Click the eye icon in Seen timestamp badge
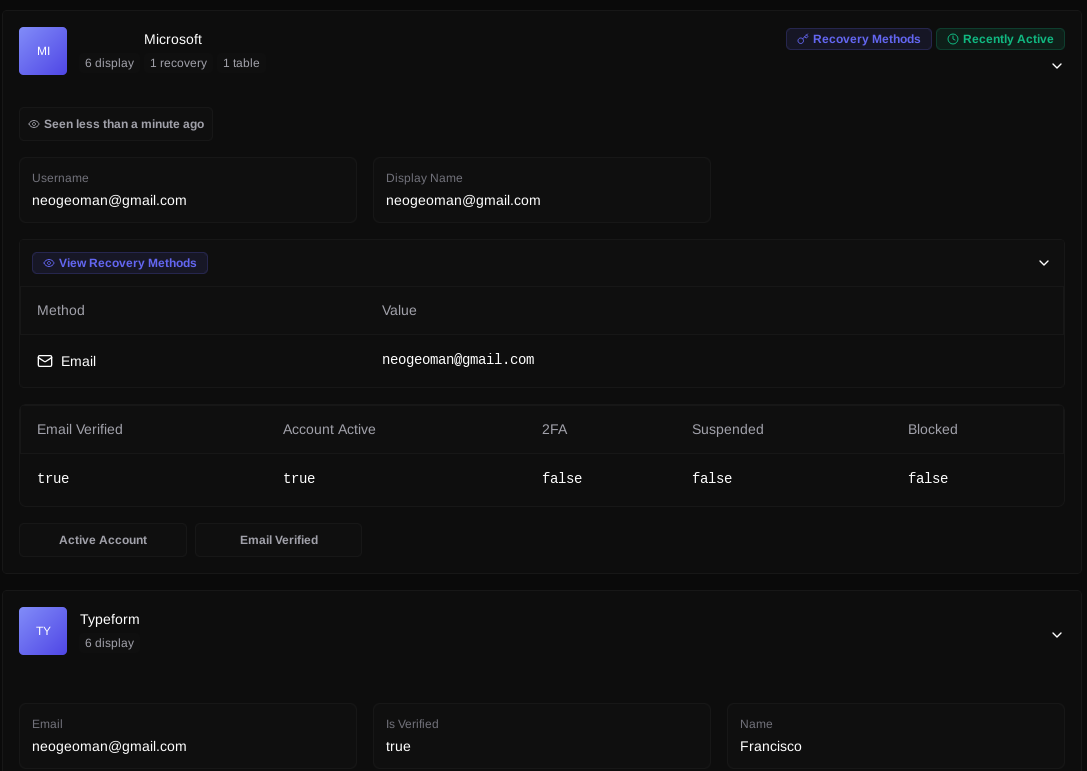The height and width of the screenshot is (771, 1087). pyautogui.click(x=34, y=124)
